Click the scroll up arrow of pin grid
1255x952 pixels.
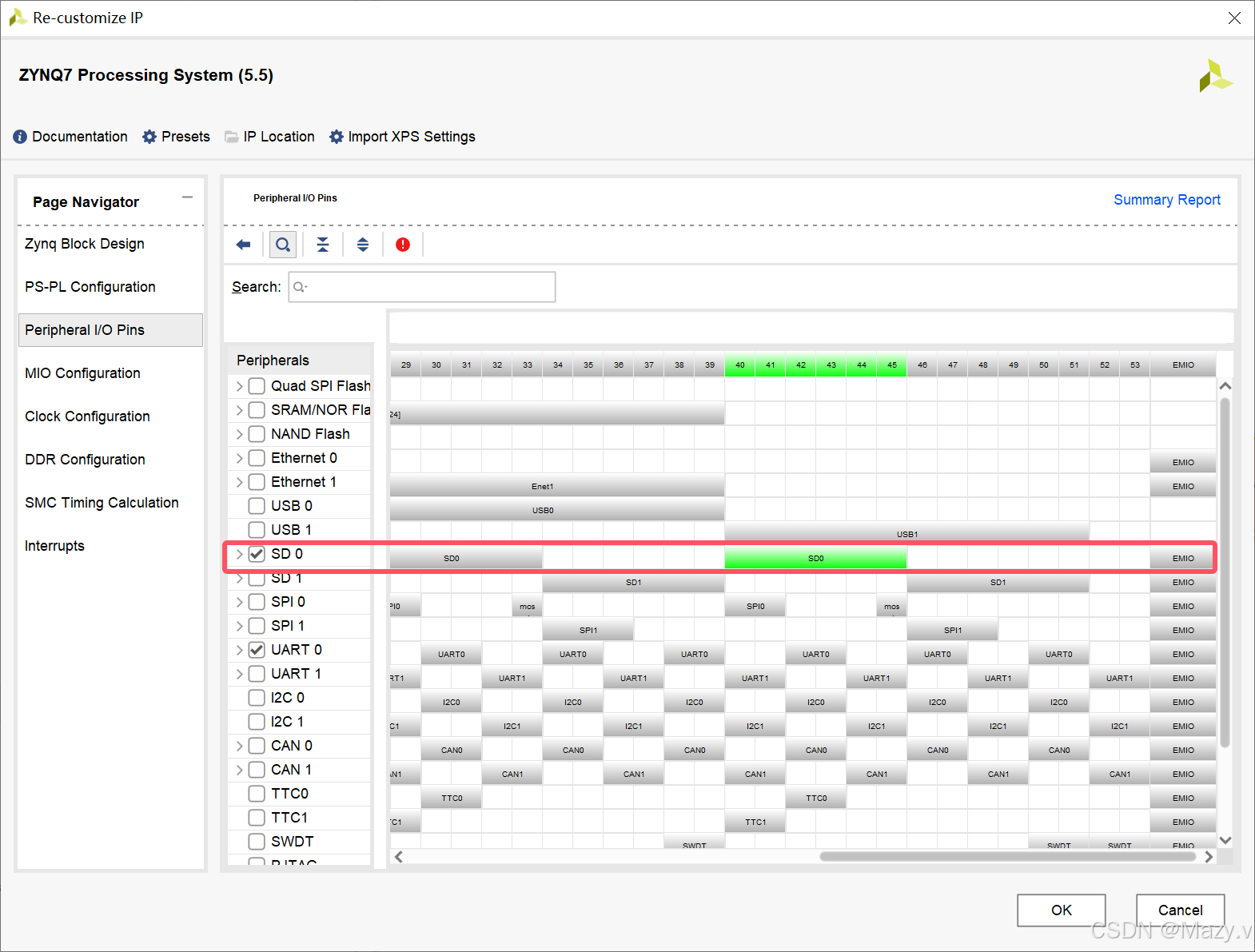[1225, 386]
